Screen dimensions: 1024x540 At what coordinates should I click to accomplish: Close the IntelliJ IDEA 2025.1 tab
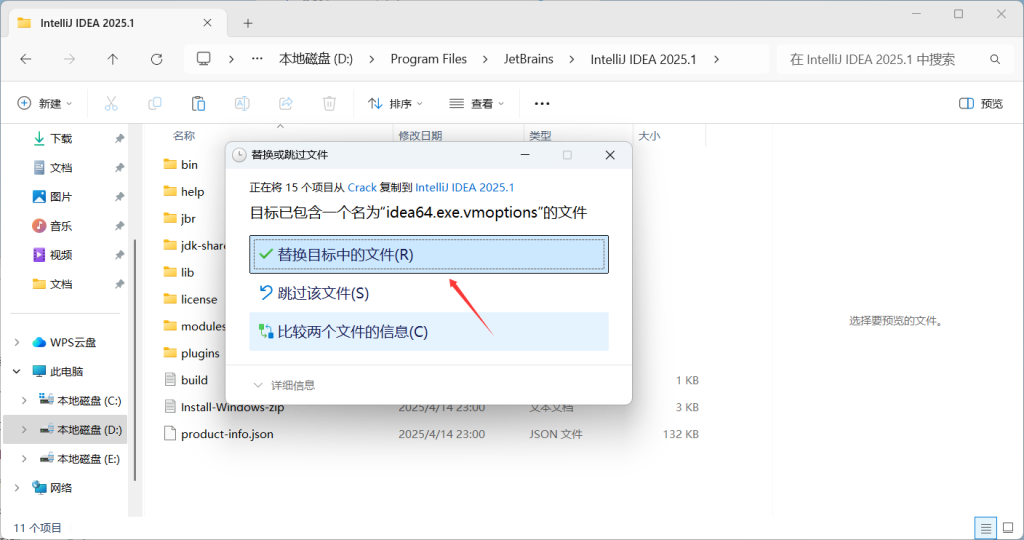point(207,23)
